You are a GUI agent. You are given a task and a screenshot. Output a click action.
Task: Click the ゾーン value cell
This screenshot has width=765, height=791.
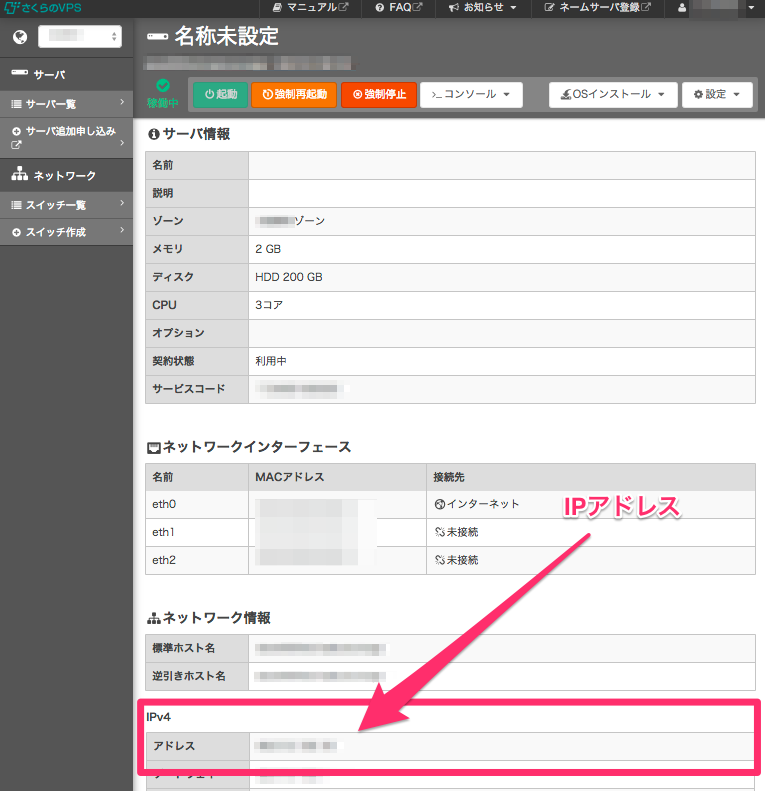[502, 221]
